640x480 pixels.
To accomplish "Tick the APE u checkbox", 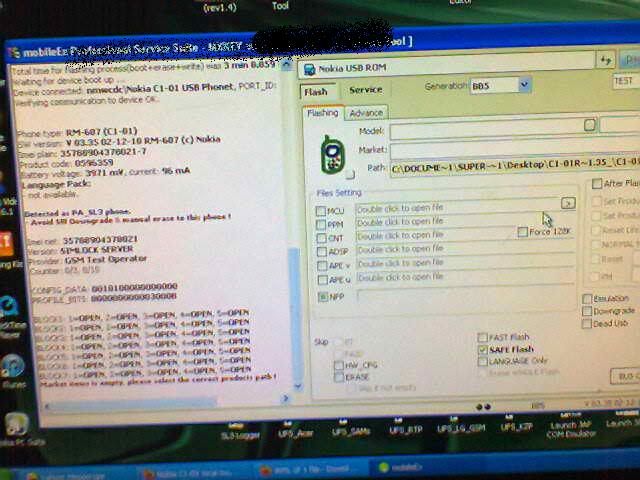I will (x=322, y=280).
